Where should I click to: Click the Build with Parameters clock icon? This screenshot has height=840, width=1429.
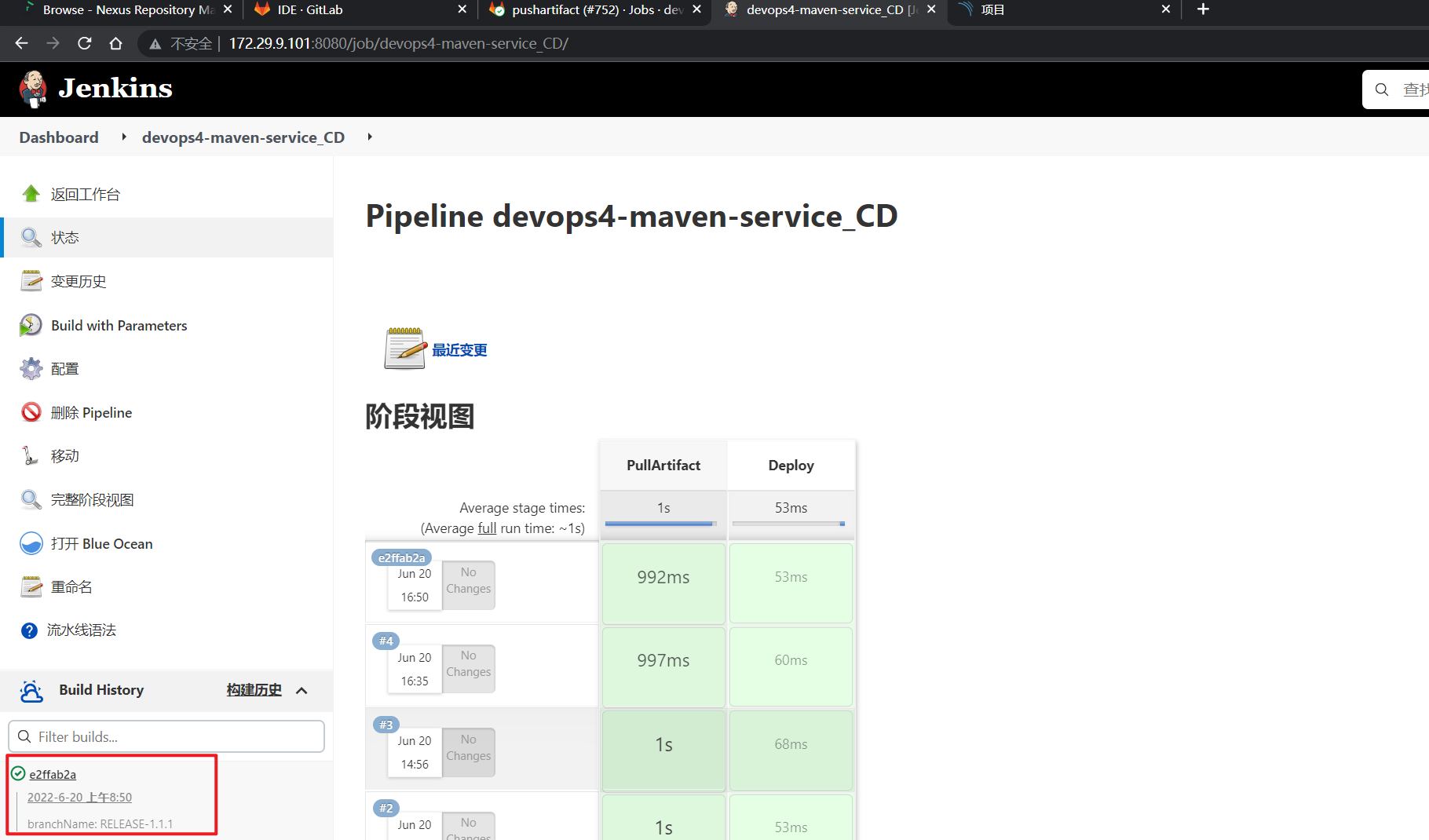[31, 325]
